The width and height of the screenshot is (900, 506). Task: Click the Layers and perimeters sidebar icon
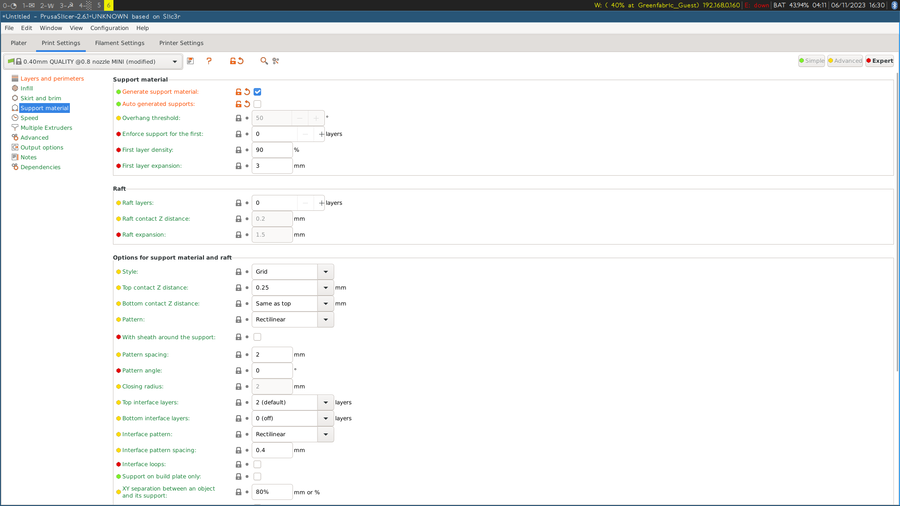15,79
